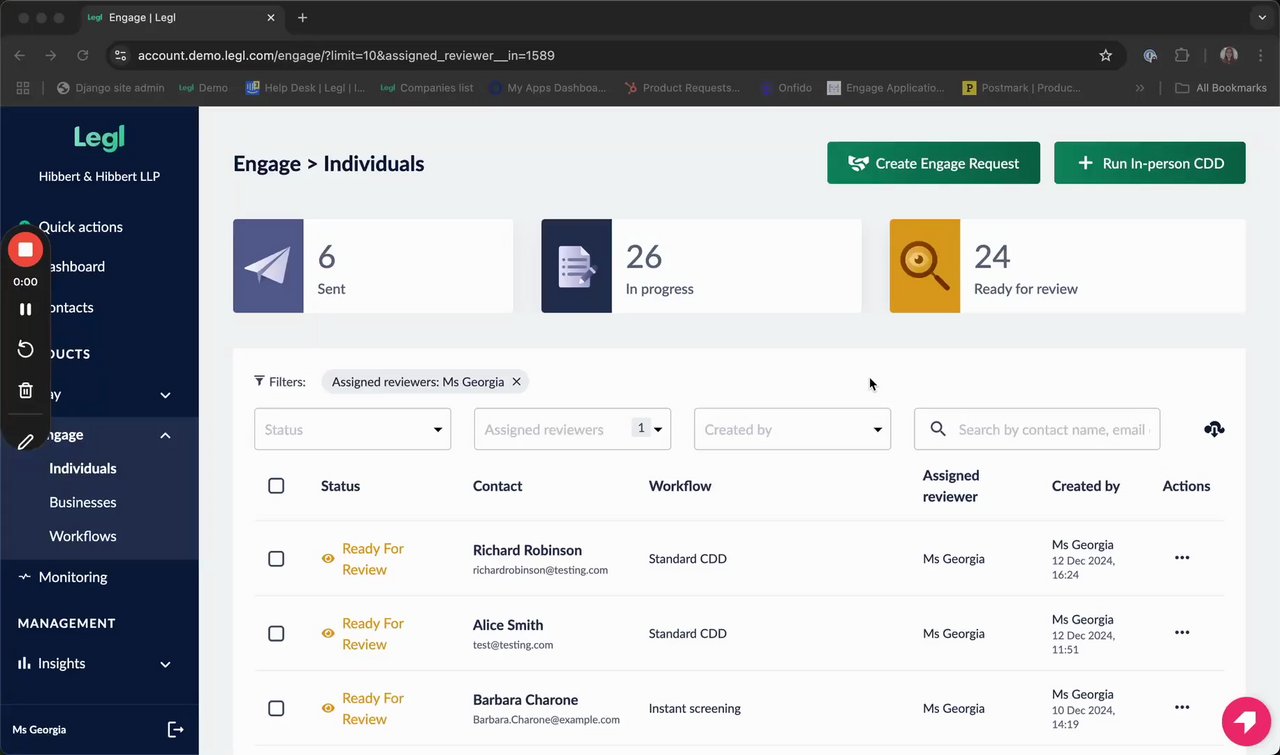1280x755 pixels.
Task: Click the Create Engage Request button
Action: pyautogui.click(x=933, y=163)
